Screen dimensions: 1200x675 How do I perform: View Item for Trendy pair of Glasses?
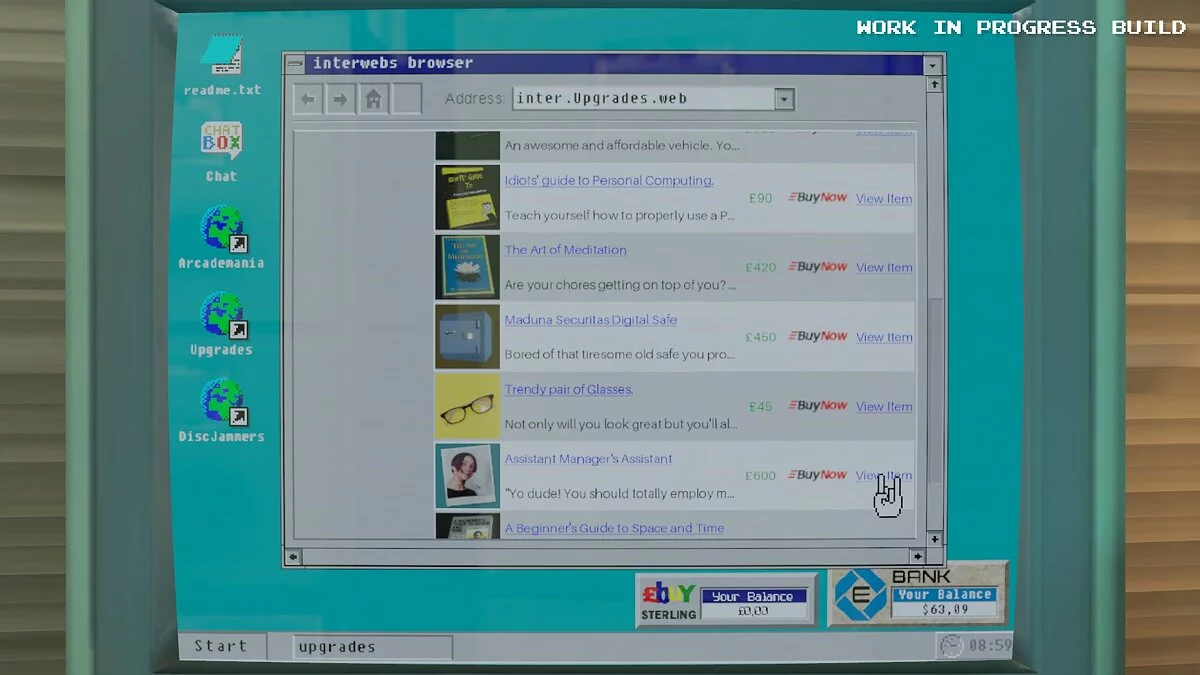click(x=884, y=407)
